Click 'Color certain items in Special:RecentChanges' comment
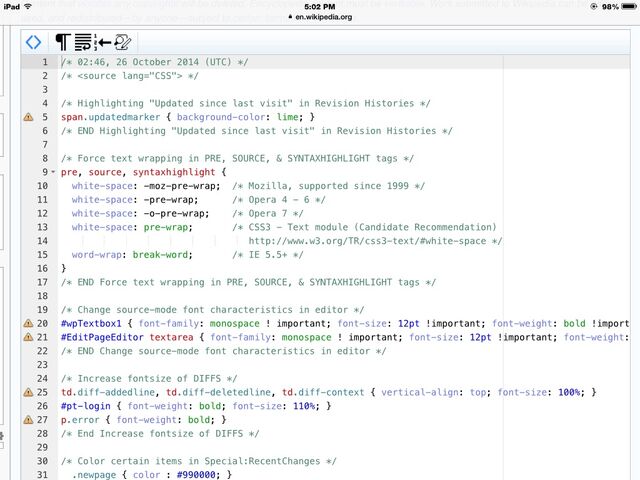The height and width of the screenshot is (480, 640). click(198, 461)
